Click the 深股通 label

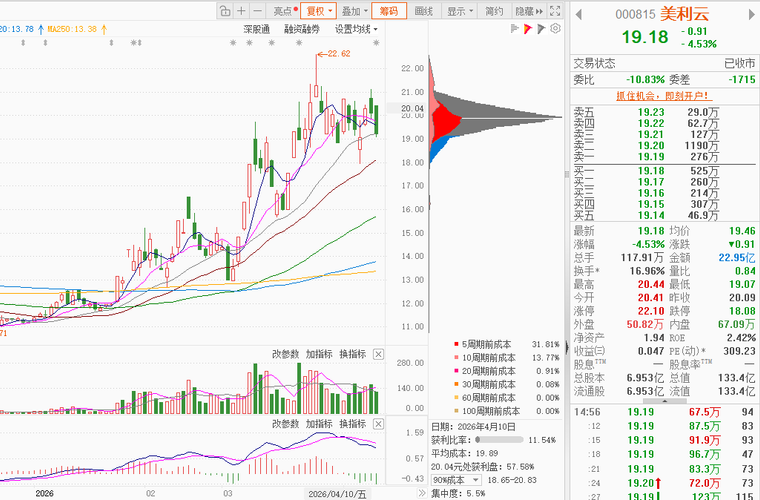coord(256,30)
